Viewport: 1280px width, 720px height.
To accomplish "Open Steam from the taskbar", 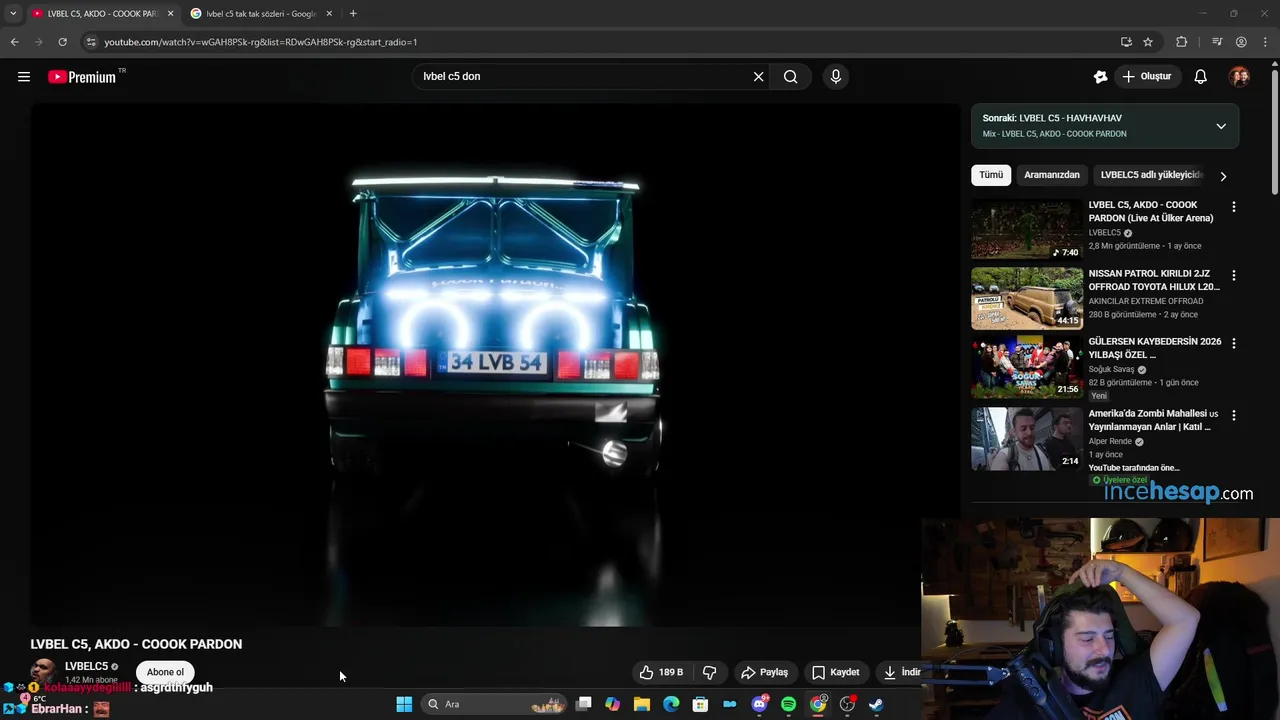I will [x=876, y=704].
